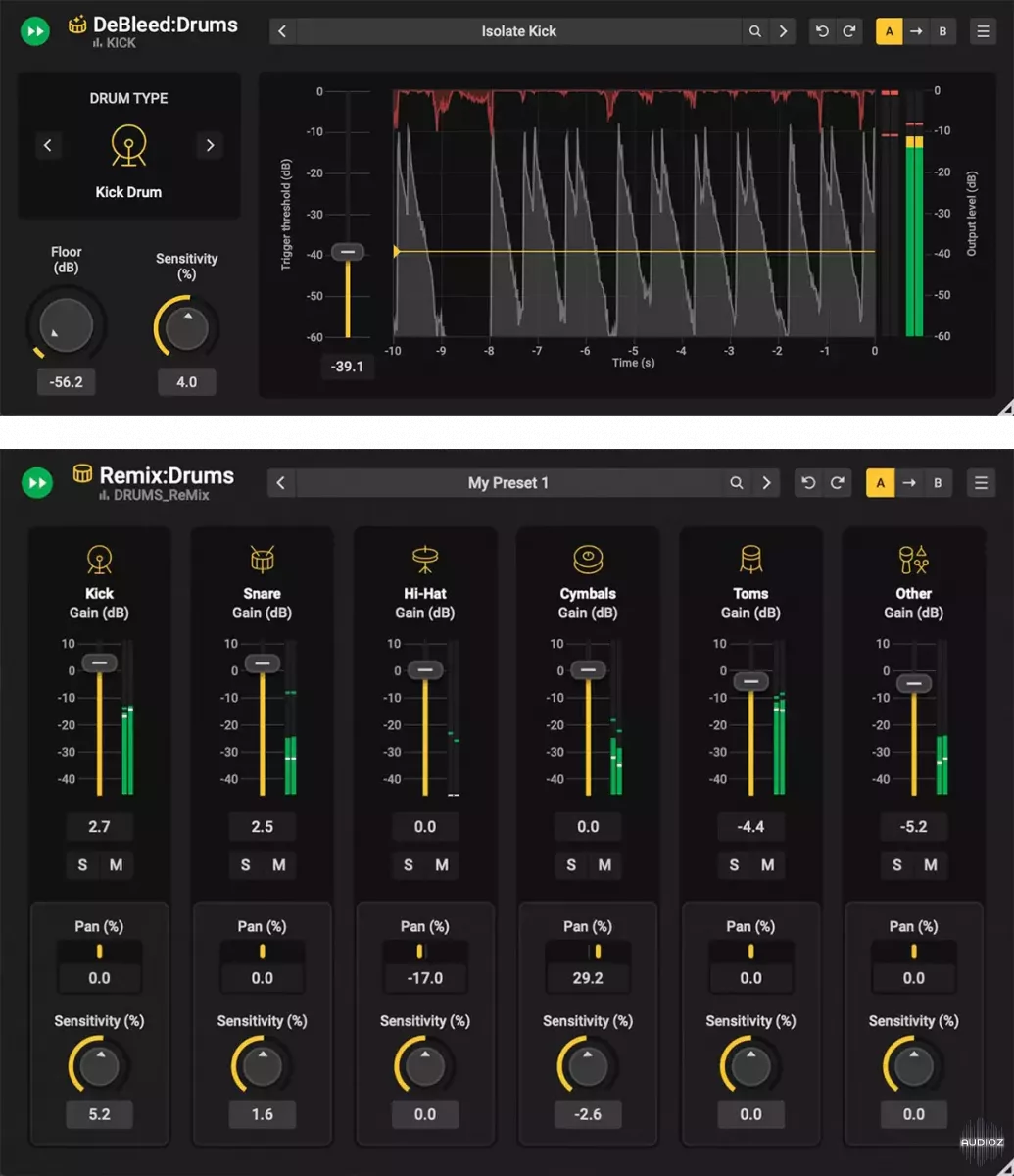
Task: Undo the last change in Remix:Drums
Action: click(x=808, y=483)
